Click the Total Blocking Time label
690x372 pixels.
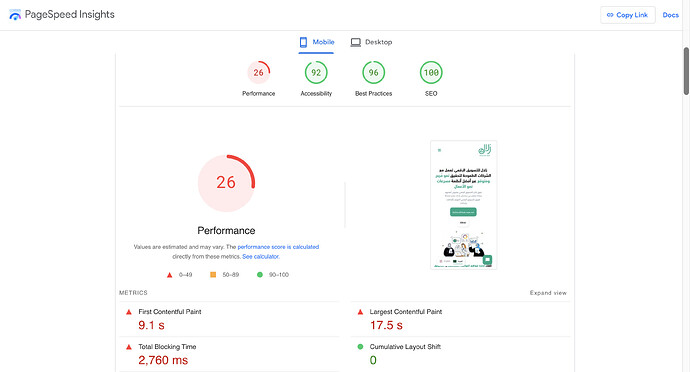(167, 347)
